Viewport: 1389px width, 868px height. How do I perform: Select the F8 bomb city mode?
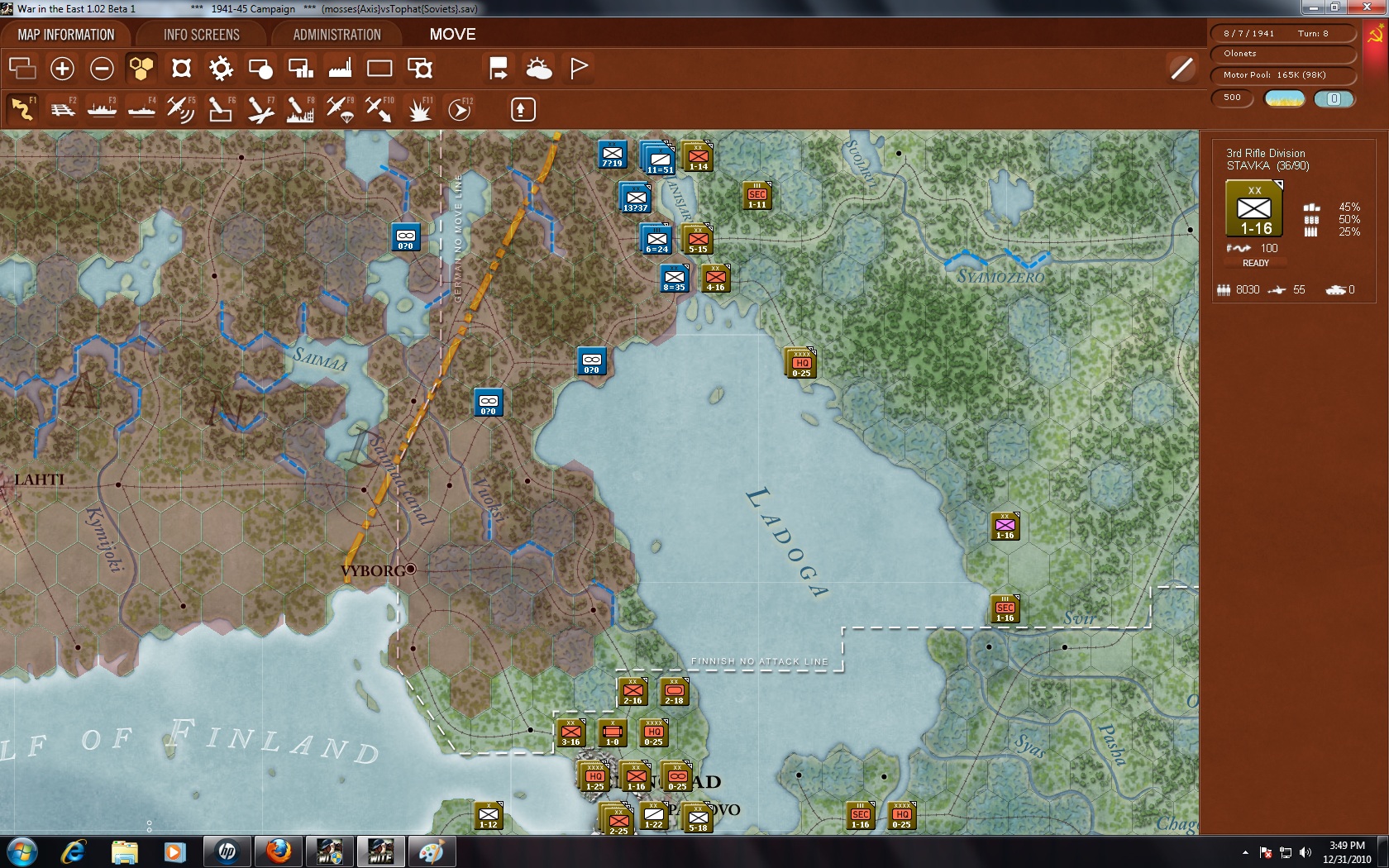pyautogui.click(x=300, y=109)
